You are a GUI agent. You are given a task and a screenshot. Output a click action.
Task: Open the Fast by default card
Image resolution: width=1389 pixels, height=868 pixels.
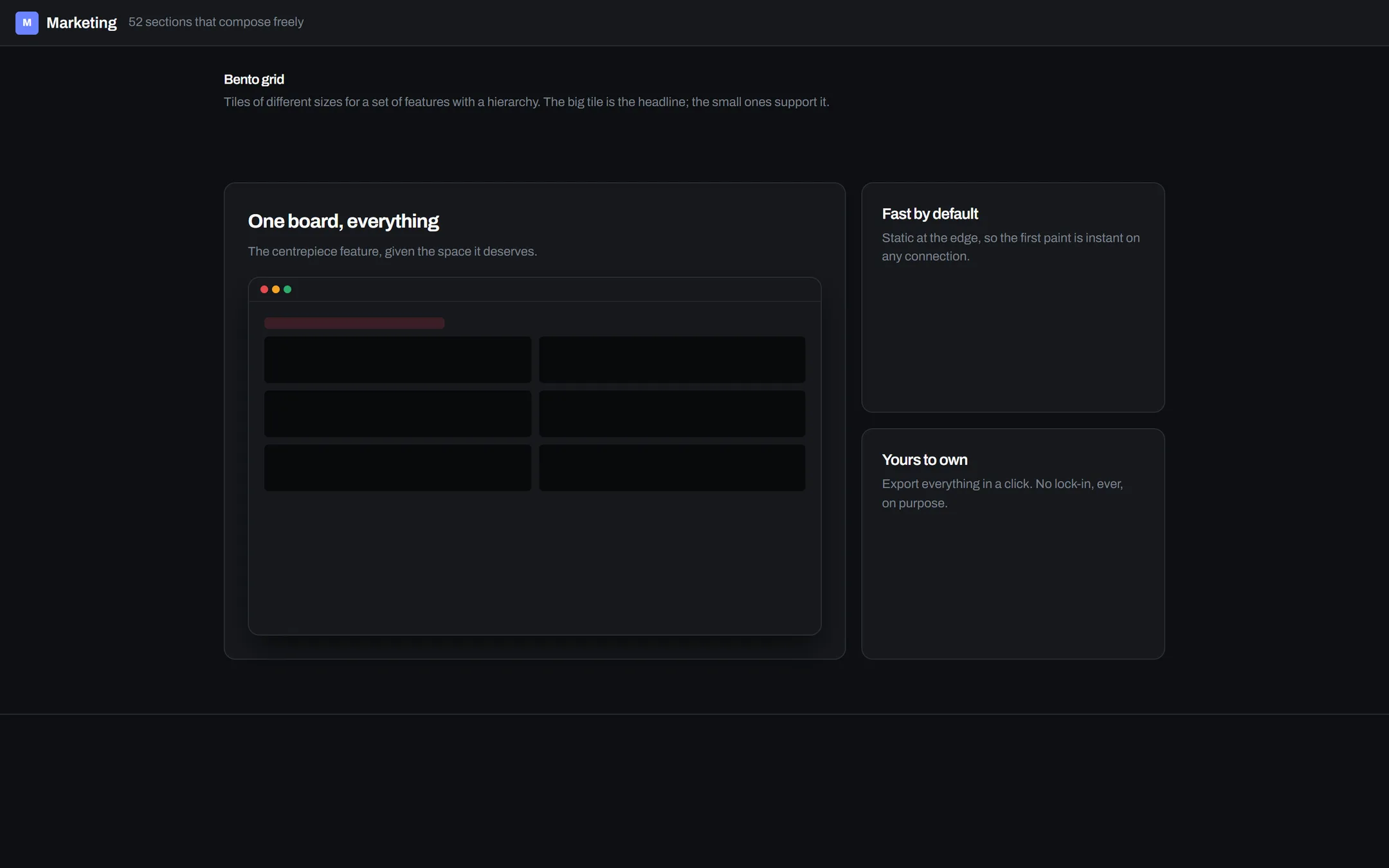(x=1013, y=297)
